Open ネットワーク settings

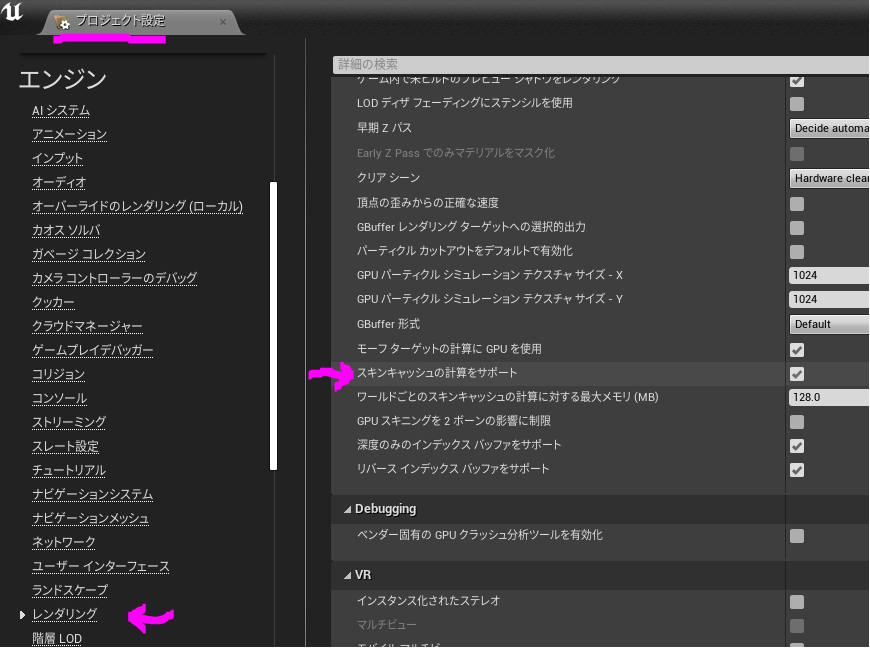(x=63, y=541)
